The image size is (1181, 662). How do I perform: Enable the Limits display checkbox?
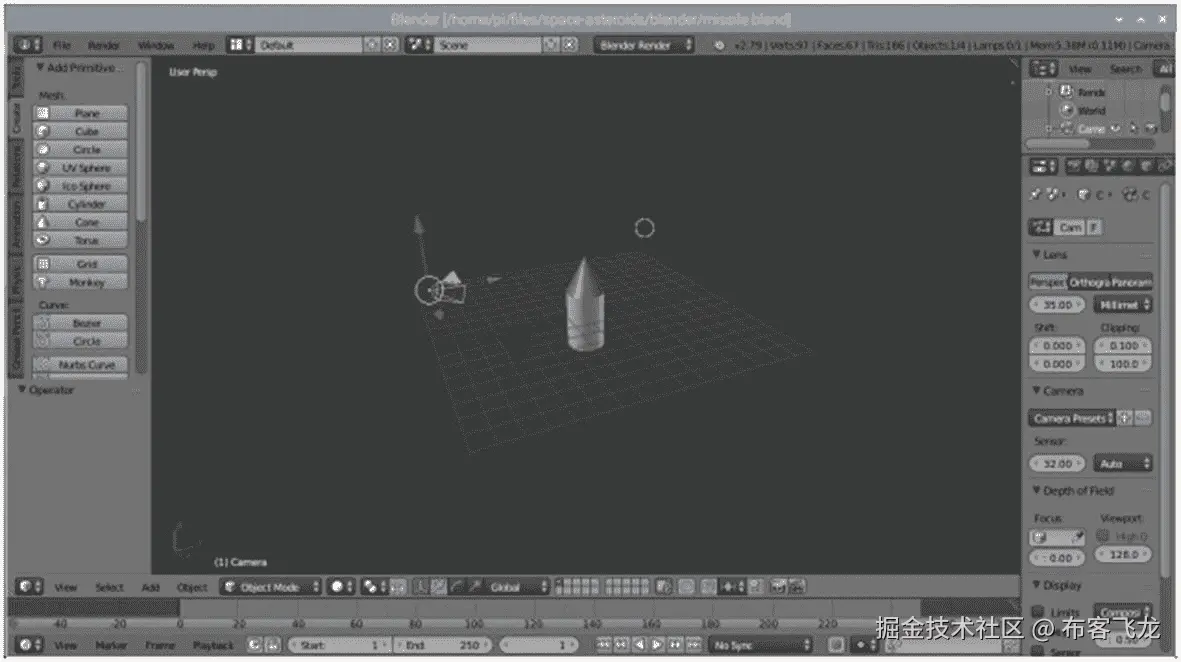[x=1038, y=612]
